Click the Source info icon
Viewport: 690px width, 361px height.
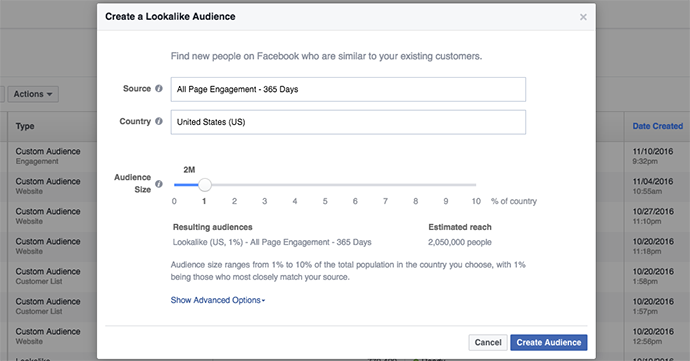[159, 88]
